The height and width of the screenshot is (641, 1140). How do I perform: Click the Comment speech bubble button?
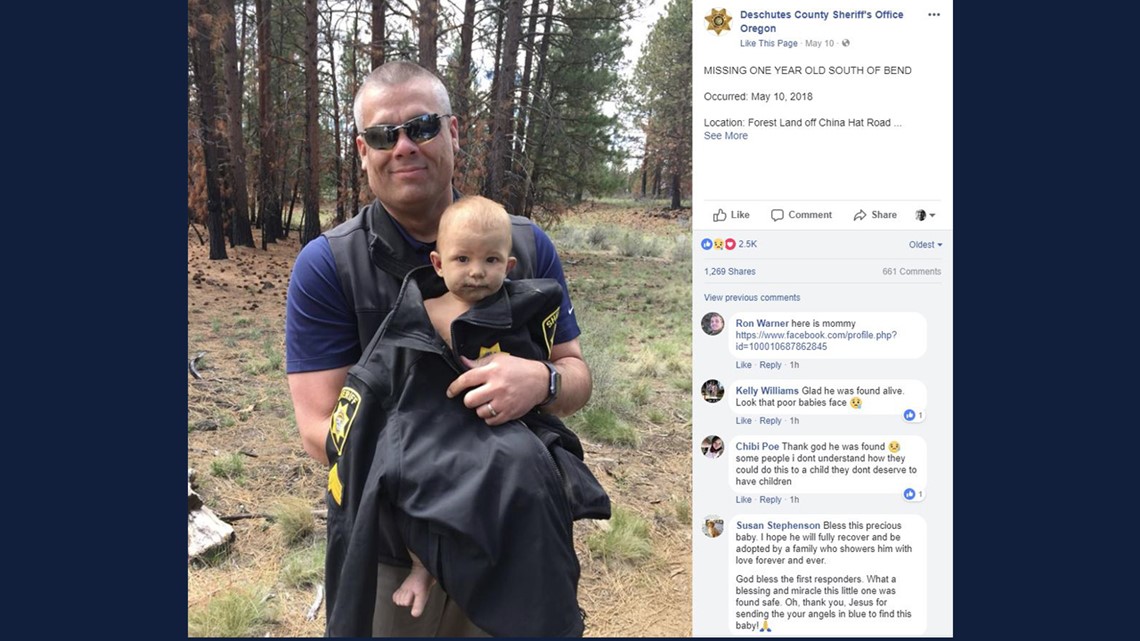click(801, 215)
